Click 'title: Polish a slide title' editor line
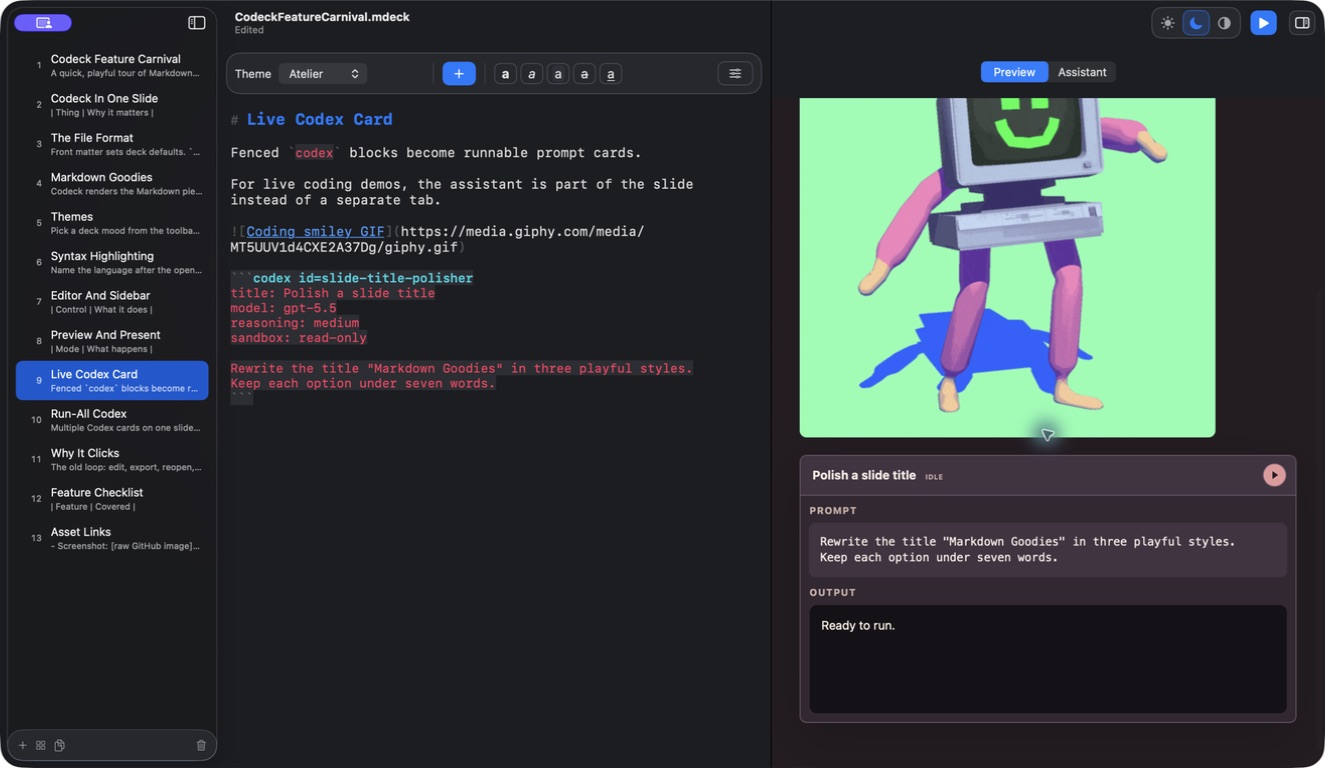1325x768 pixels. pos(333,294)
